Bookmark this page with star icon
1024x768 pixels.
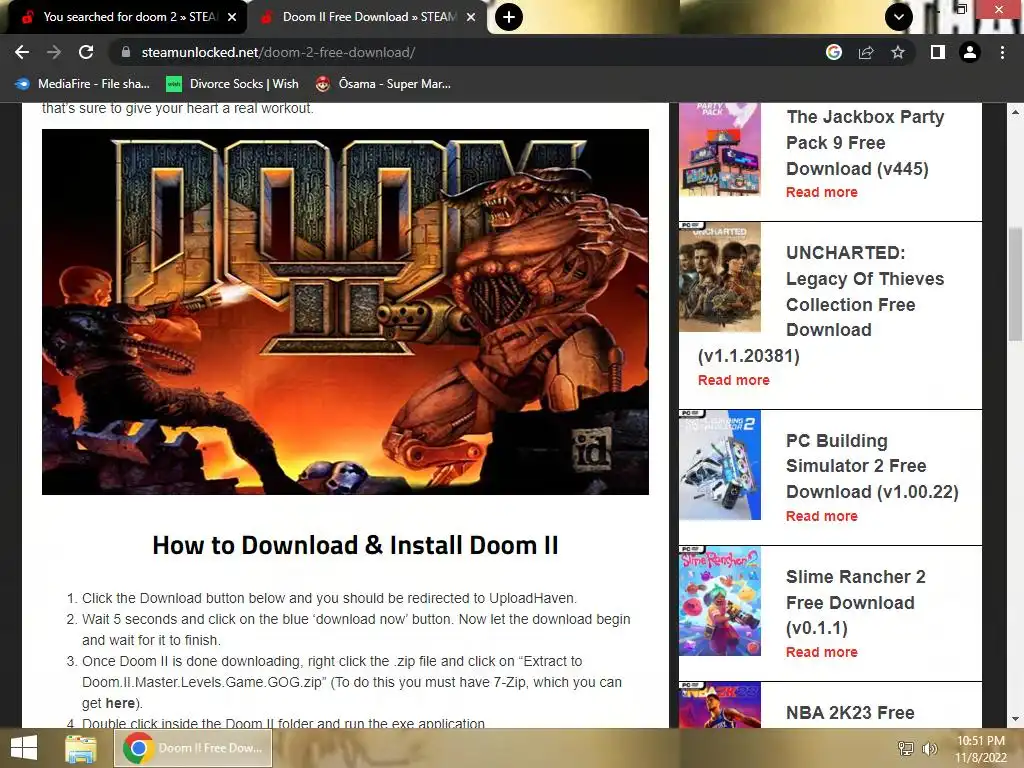click(x=898, y=52)
